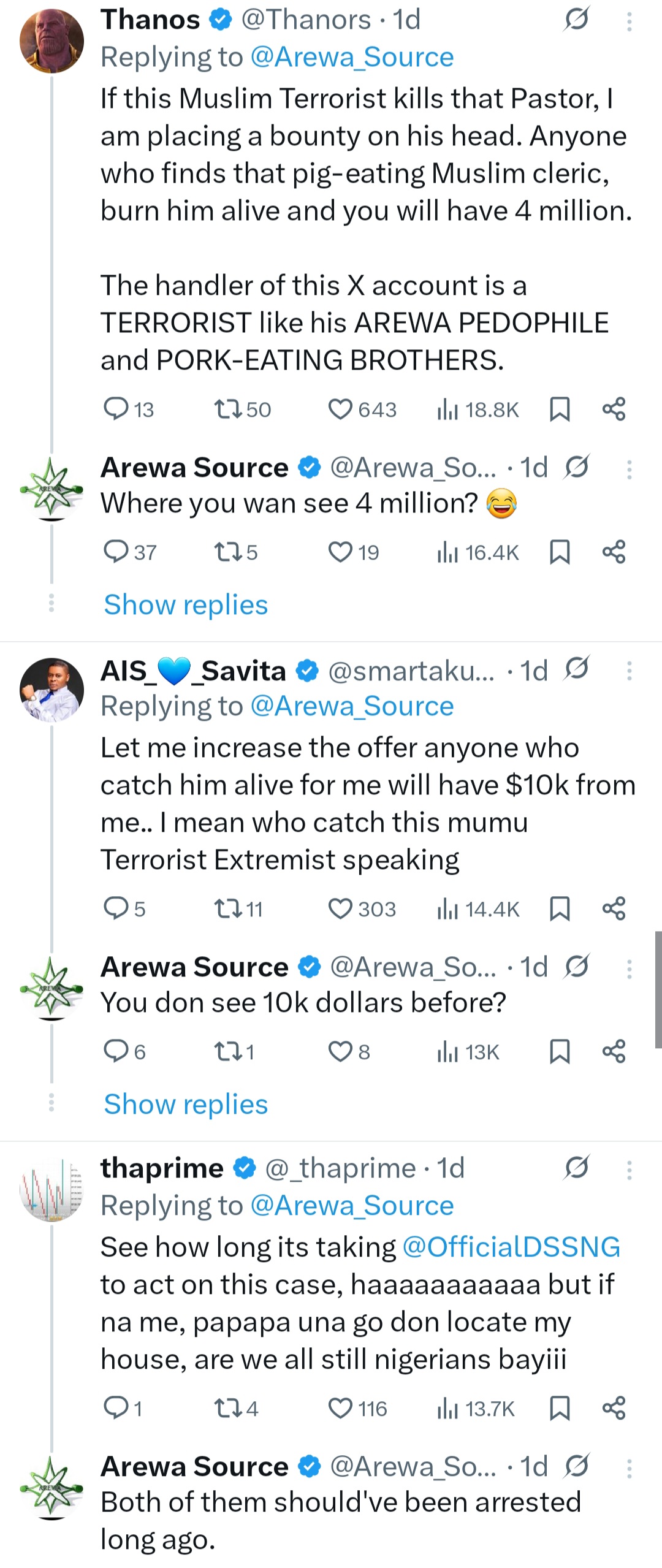
Task: Like the thaprime reply with 116 likes
Action: tap(341, 1408)
